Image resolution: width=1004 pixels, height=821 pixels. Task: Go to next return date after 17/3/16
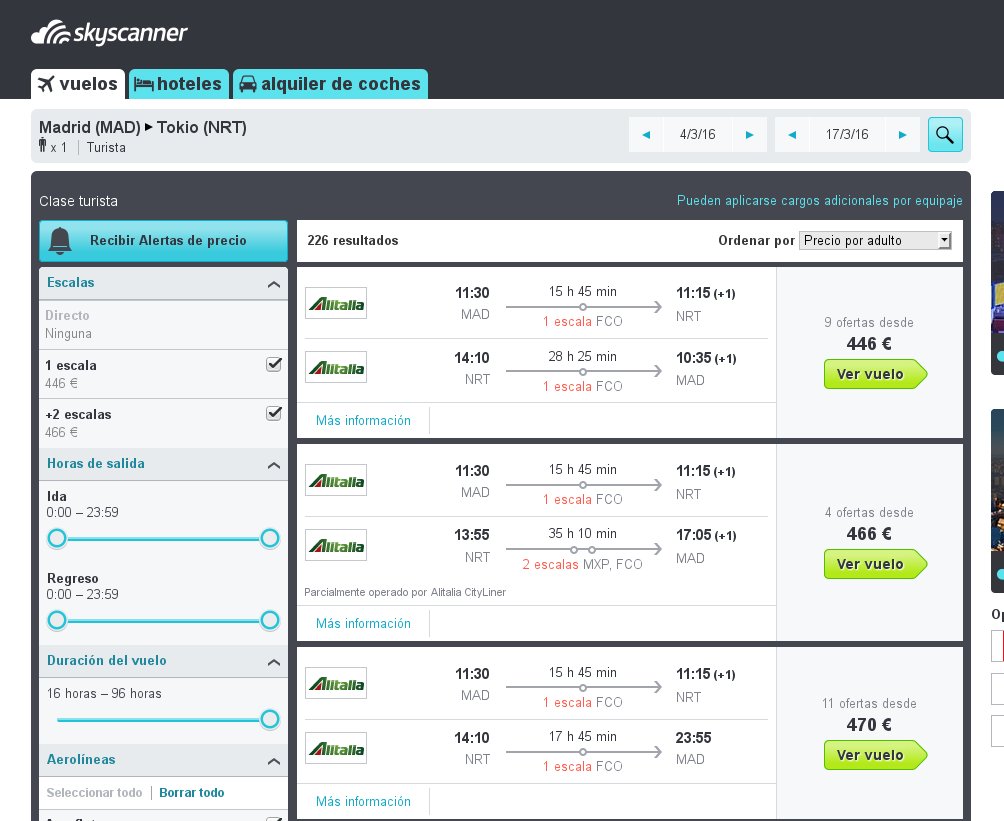click(x=903, y=134)
